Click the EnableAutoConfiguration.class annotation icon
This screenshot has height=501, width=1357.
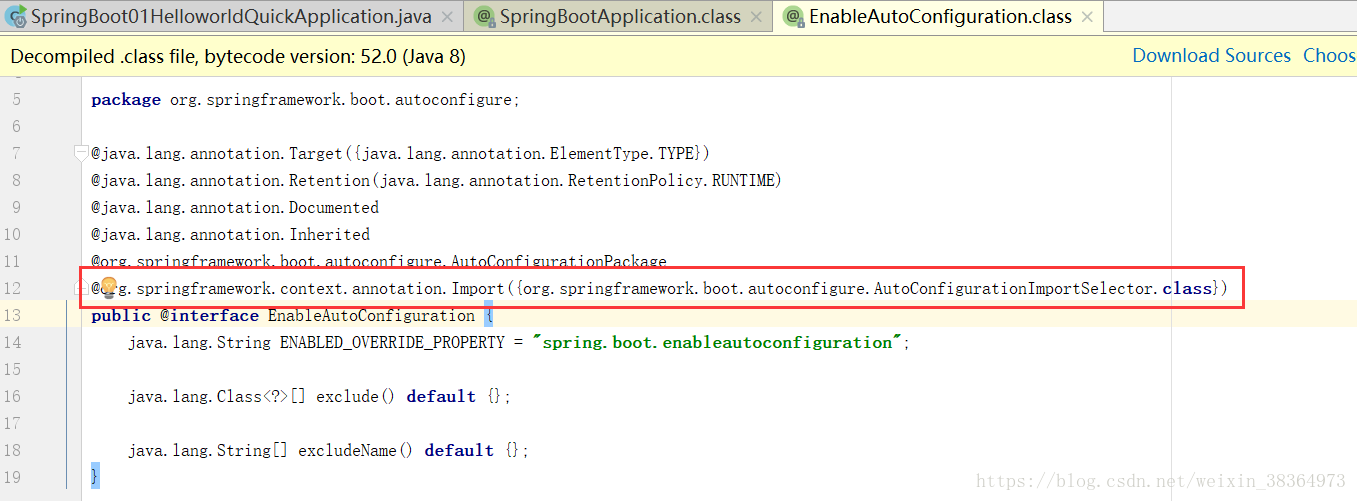point(793,16)
